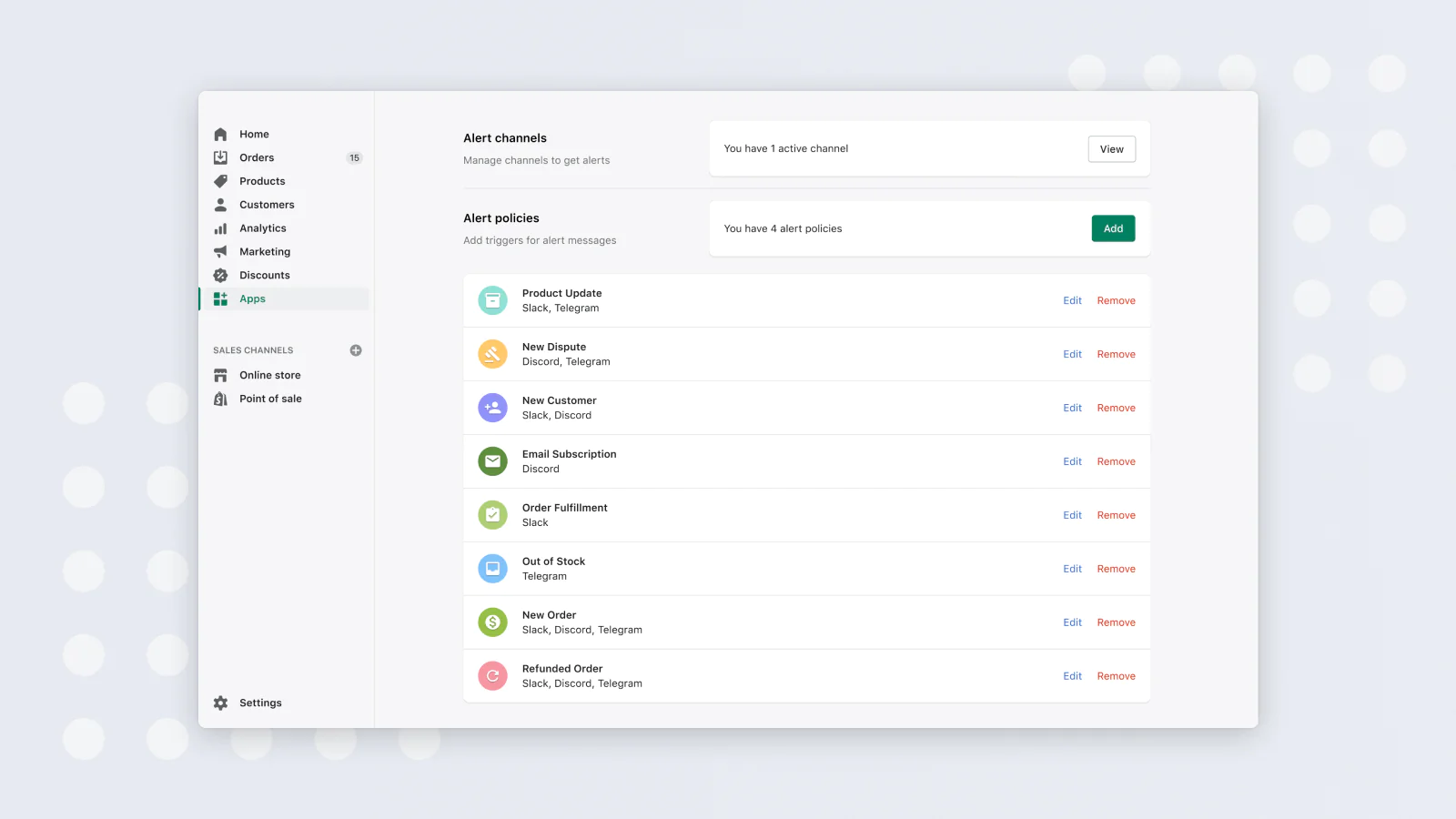This screenshot has height=819, width=1456.
Task: Click 'You have 4 alert policies' text
Action: [x=783, y=228]
